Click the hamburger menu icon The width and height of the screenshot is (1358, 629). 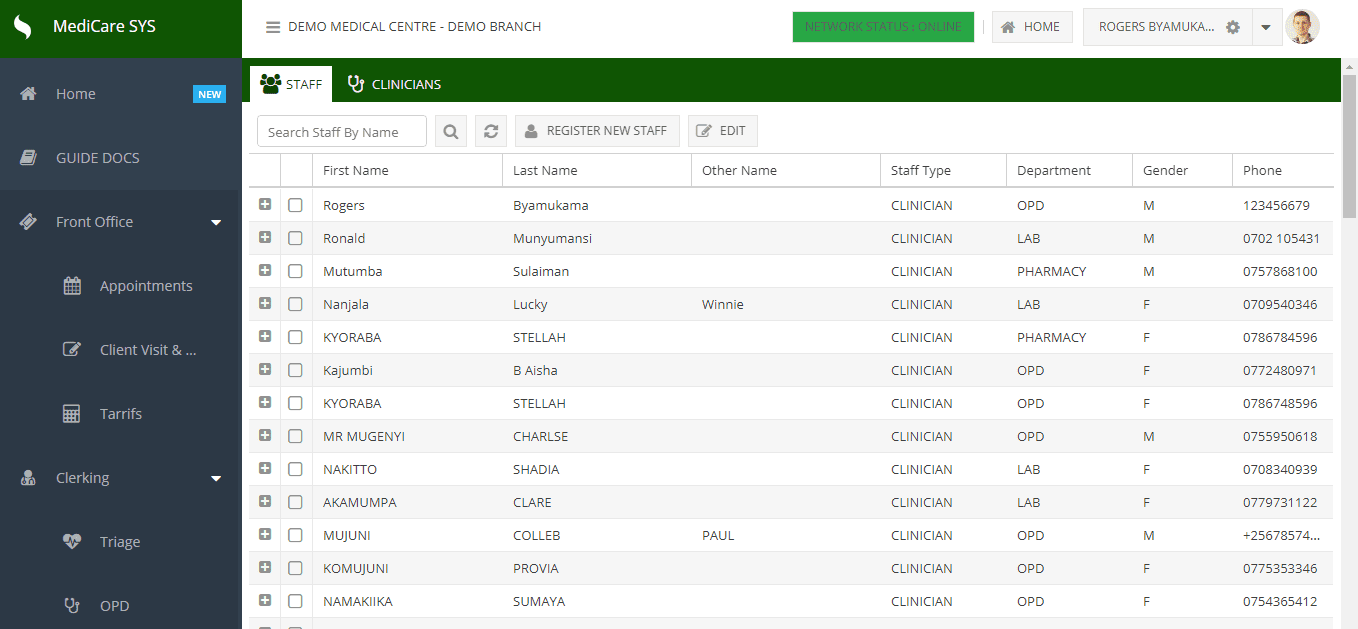[273, 27]
